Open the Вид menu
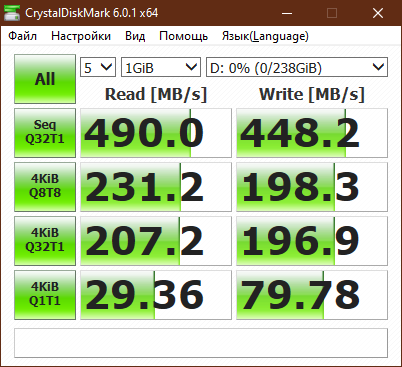 [135, 36]
